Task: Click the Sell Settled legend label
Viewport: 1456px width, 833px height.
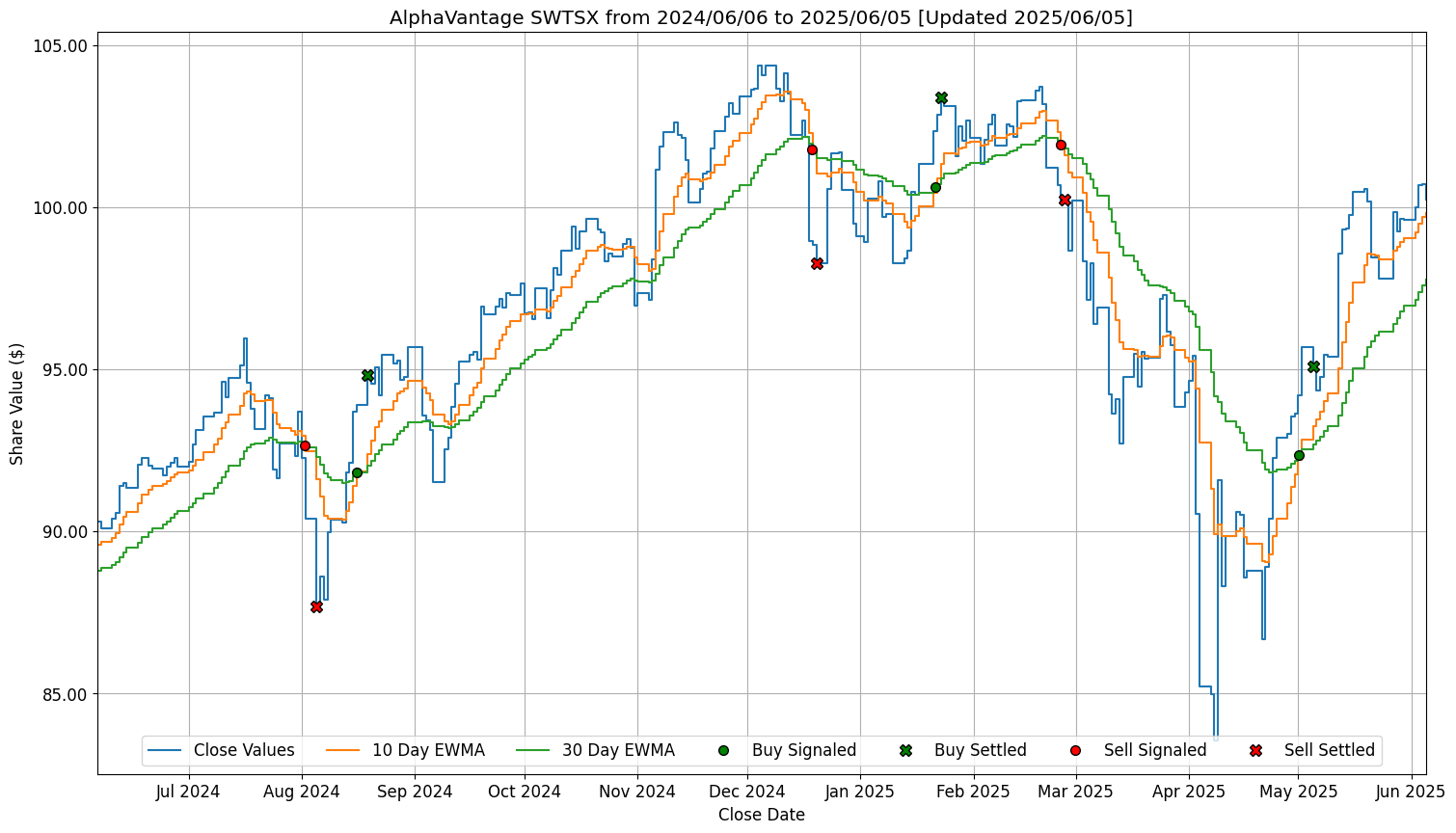Action: click(1330, 750)
